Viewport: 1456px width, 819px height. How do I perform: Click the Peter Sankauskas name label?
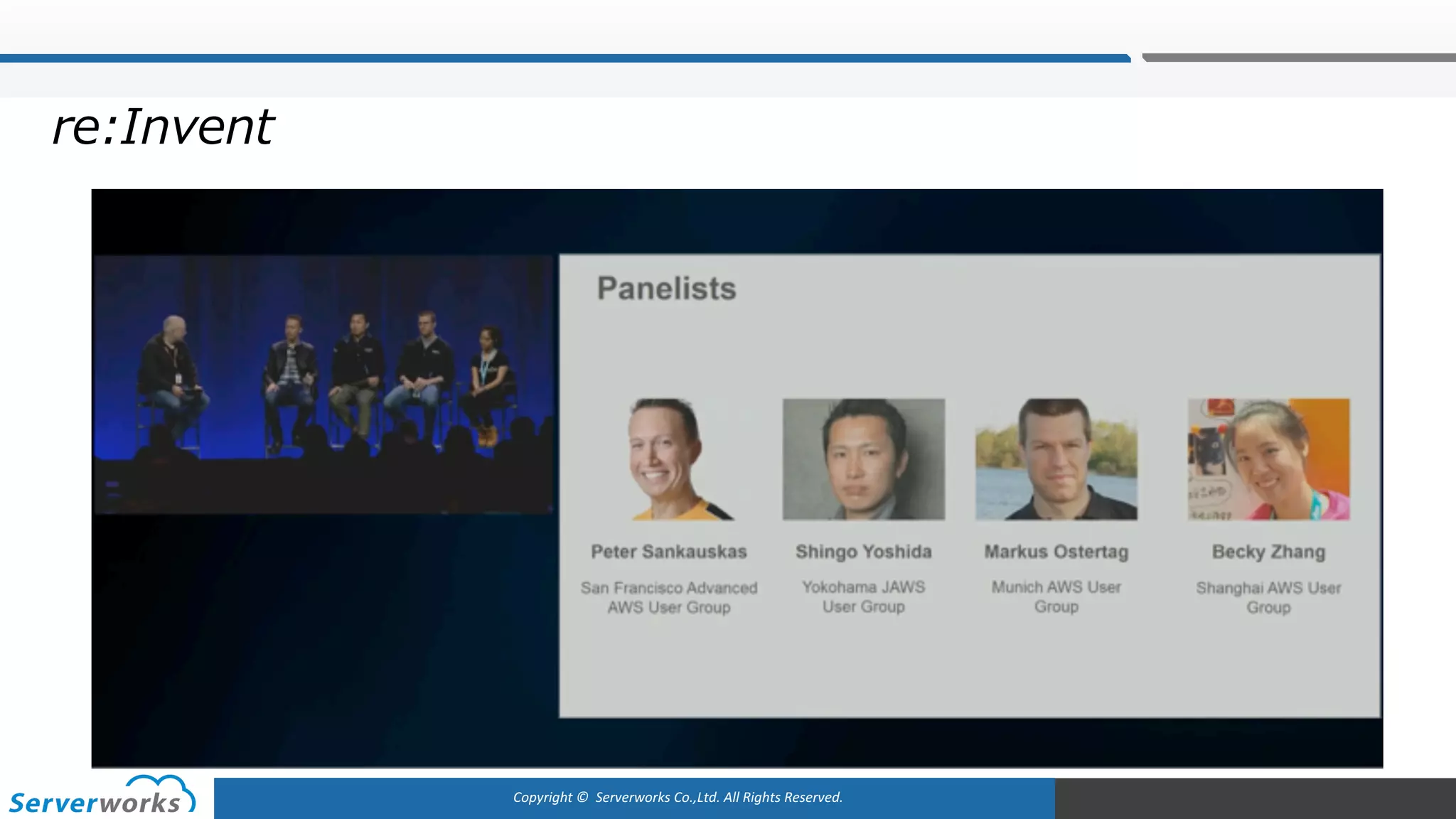tap(668, 552)
